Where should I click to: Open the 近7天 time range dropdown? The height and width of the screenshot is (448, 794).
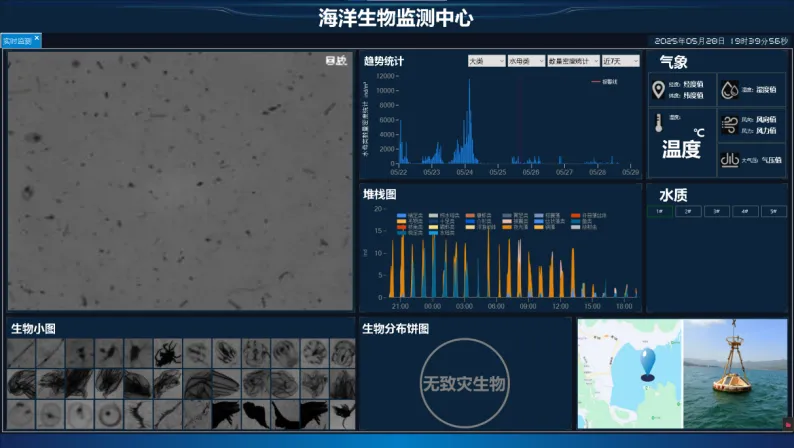pyautogui.click(x=620, y=61)
